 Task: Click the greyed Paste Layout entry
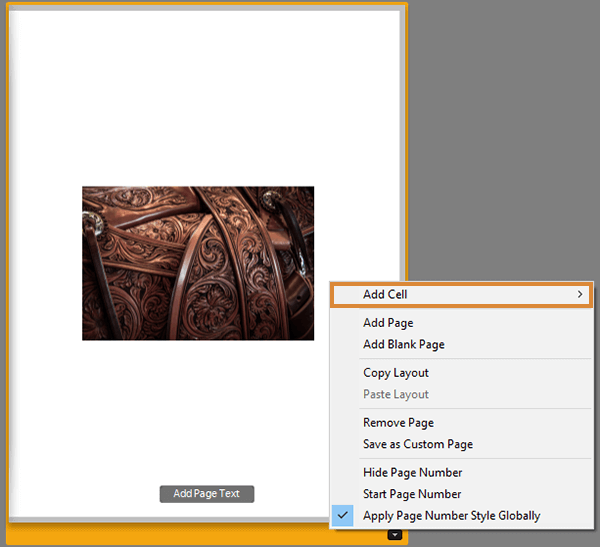tap(396, 394)
